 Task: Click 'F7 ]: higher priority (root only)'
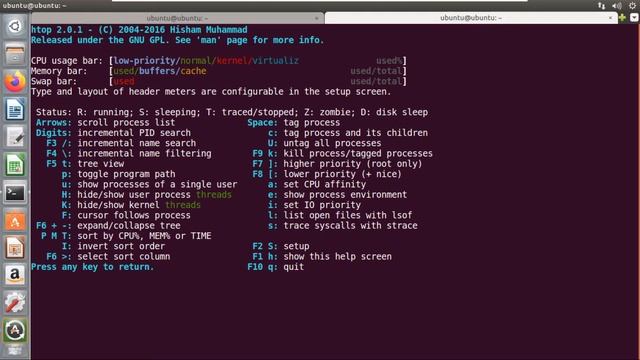[338, 164]
